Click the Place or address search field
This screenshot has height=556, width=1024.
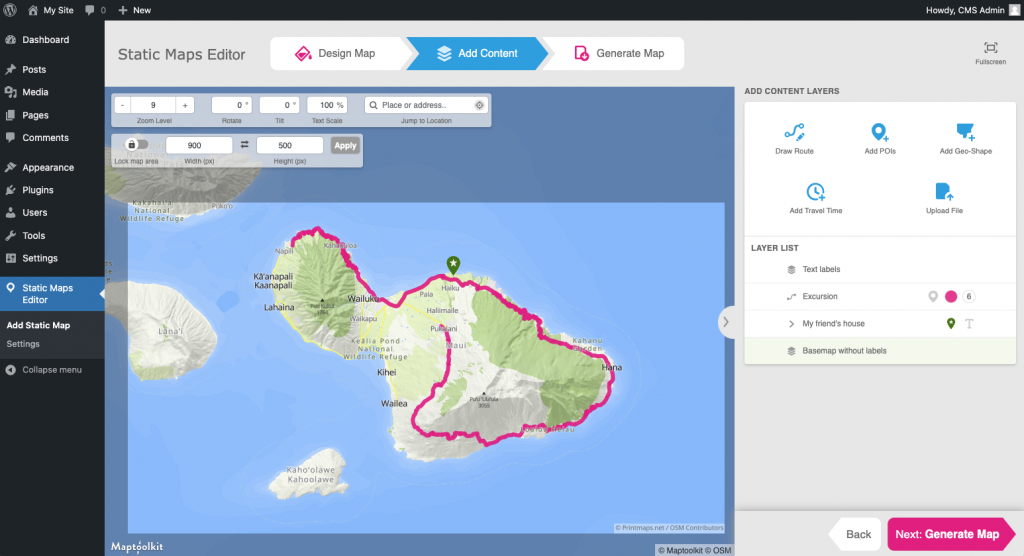(x=420, y=105)
